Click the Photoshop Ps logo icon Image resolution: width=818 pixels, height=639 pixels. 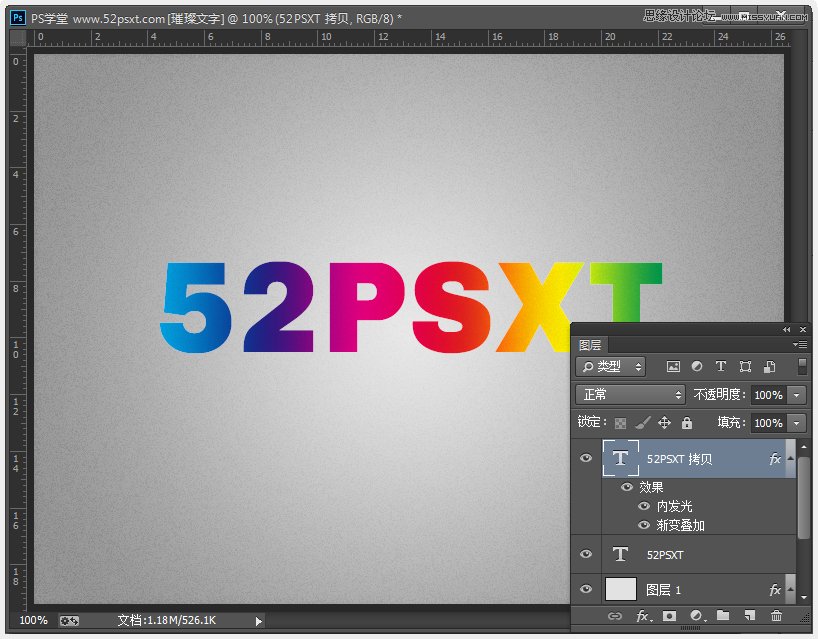[x=18, y=18]
